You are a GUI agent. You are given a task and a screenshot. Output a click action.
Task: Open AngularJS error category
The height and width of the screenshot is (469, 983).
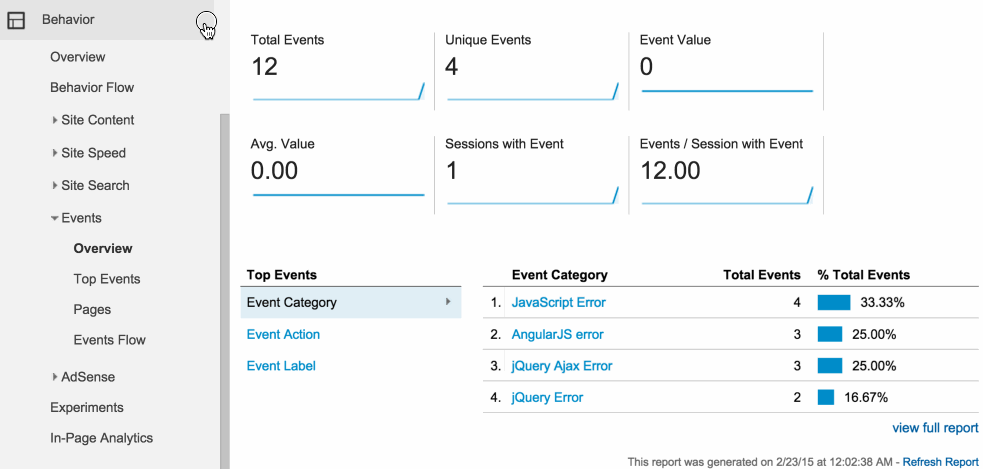point(557,334)
